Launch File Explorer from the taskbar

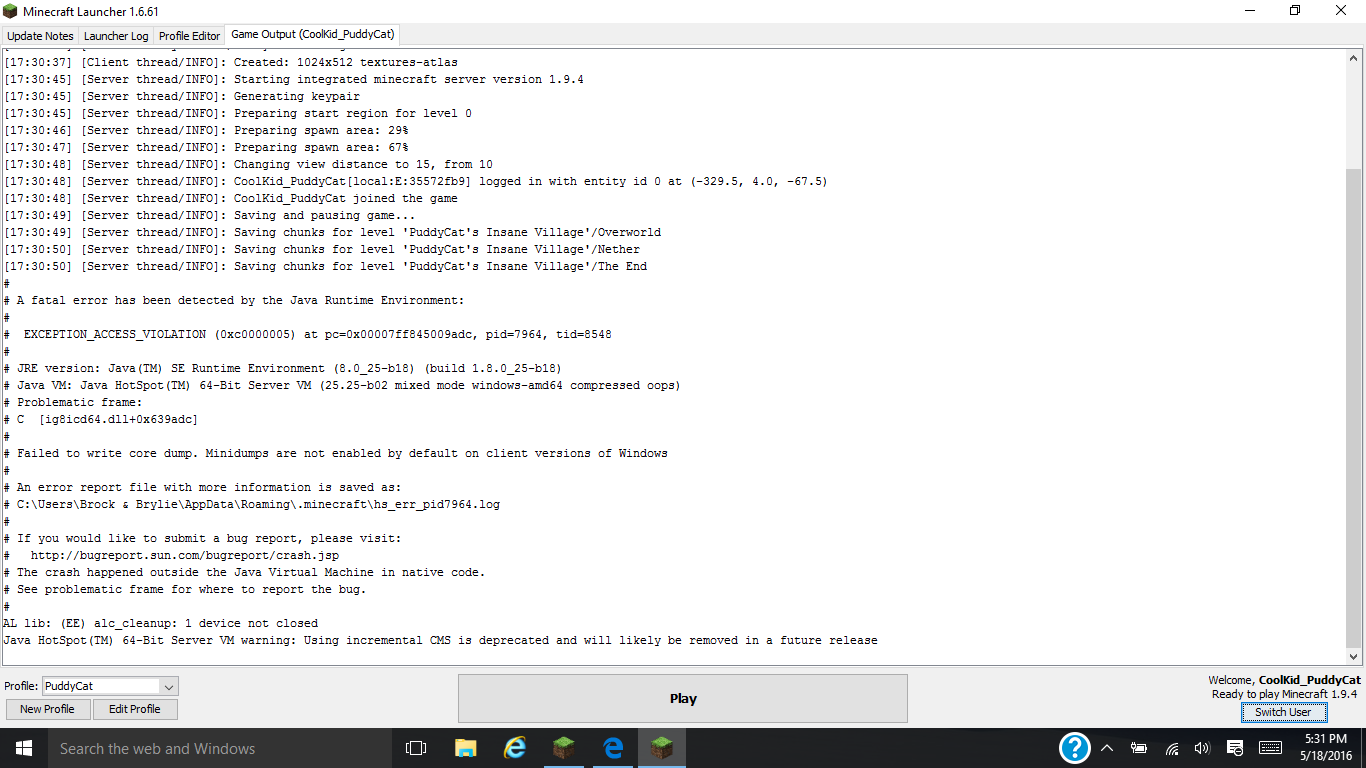click(466, 748)
